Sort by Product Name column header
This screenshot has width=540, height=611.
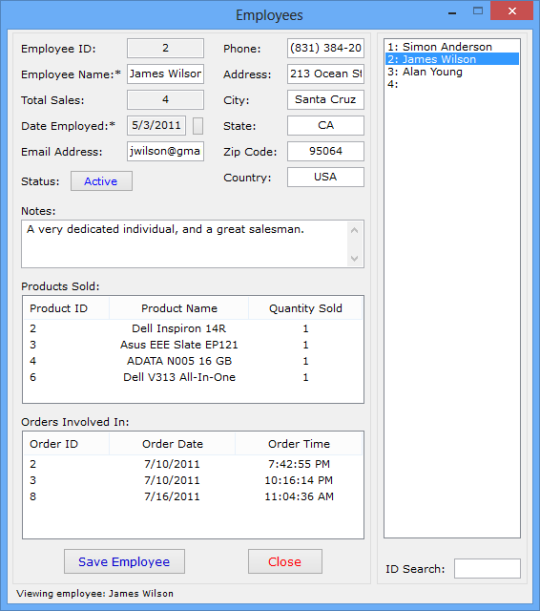[179, 308]
